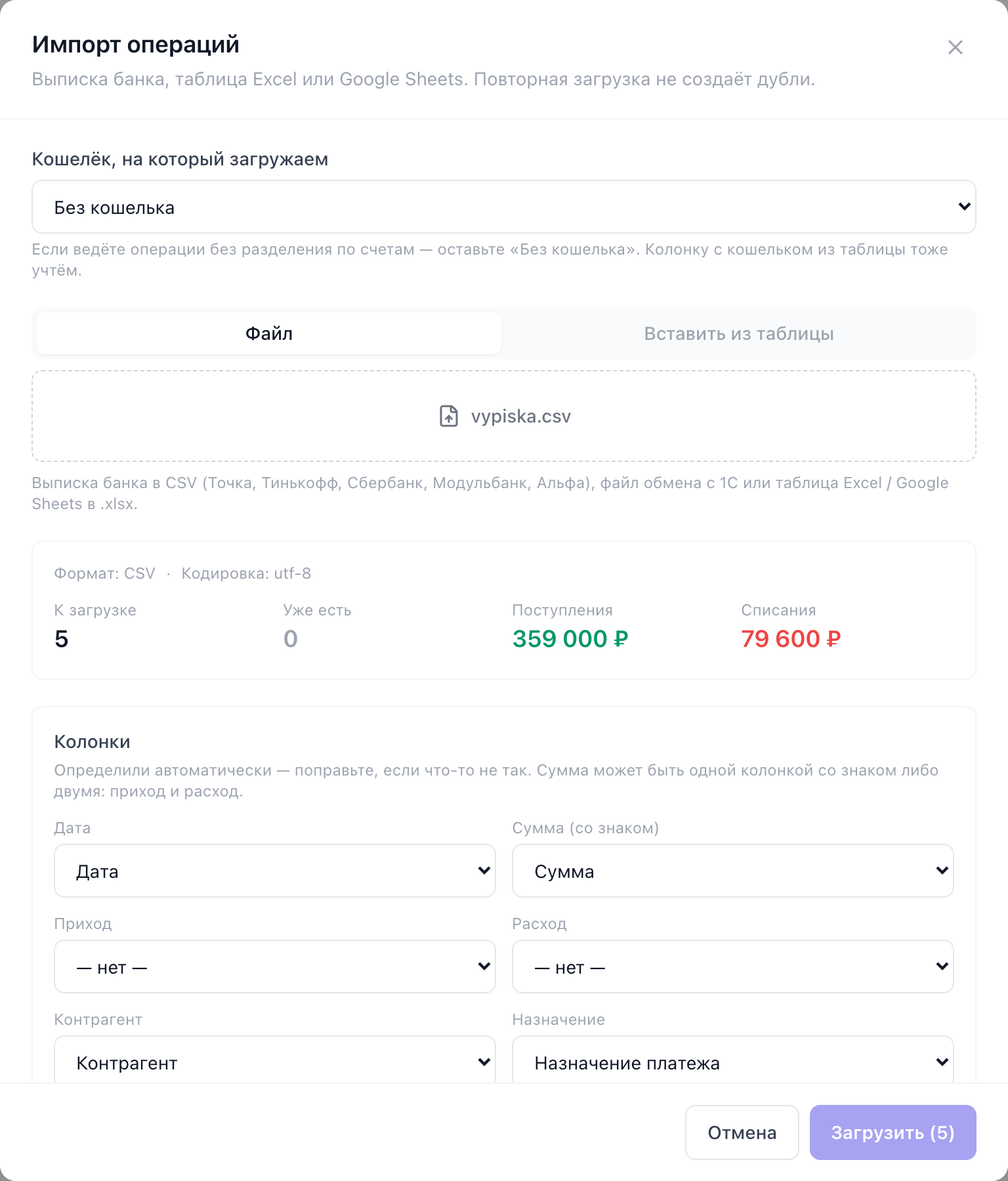Click the chevron arrow in Расход selector

tap(942, 966)
